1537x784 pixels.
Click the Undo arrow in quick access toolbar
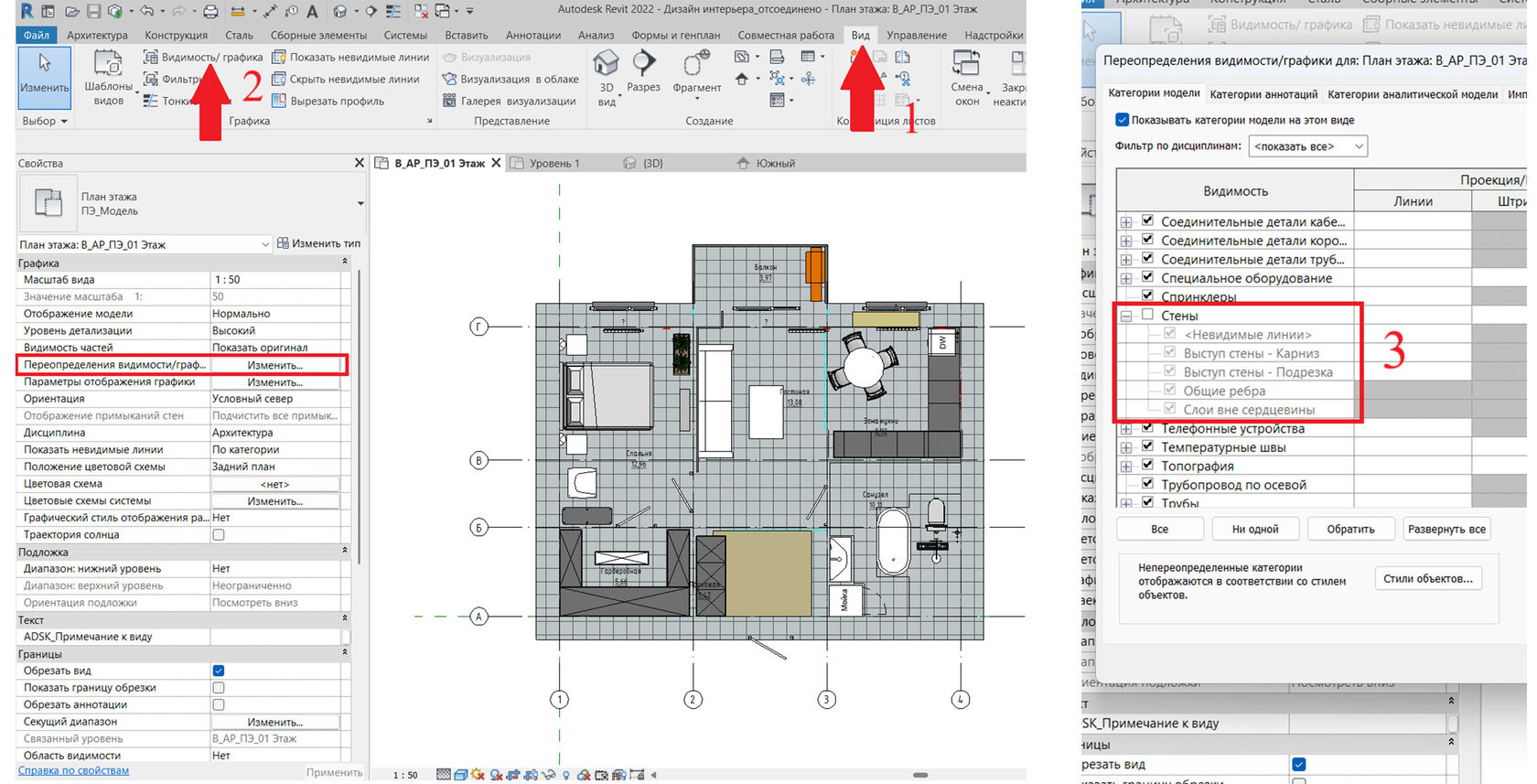pyautogui.click(x=146, y=11)
